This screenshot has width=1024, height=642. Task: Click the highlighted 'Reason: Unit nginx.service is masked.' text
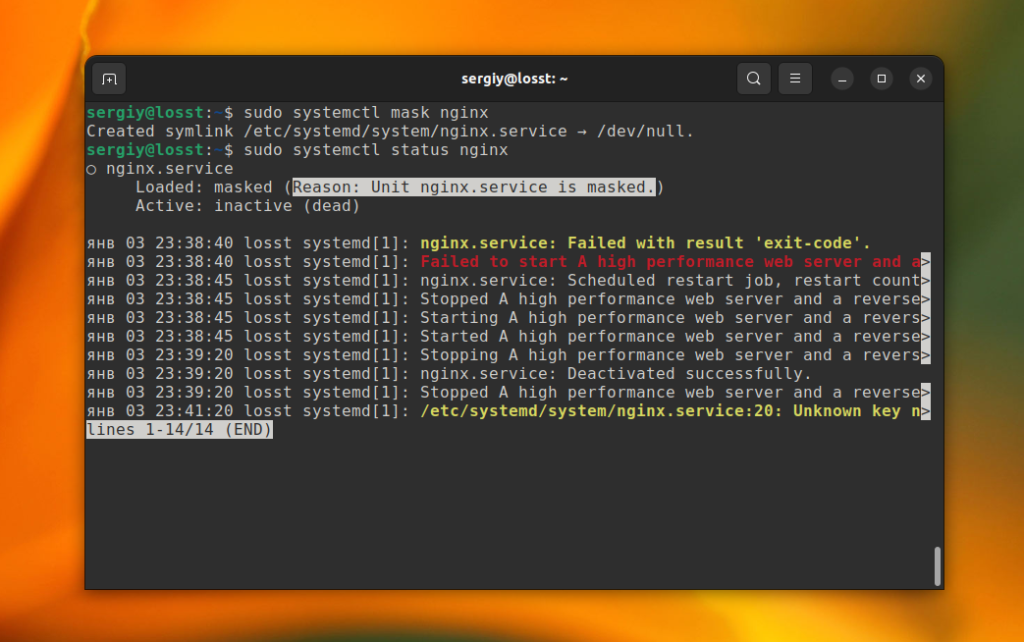tap(473, 187)
